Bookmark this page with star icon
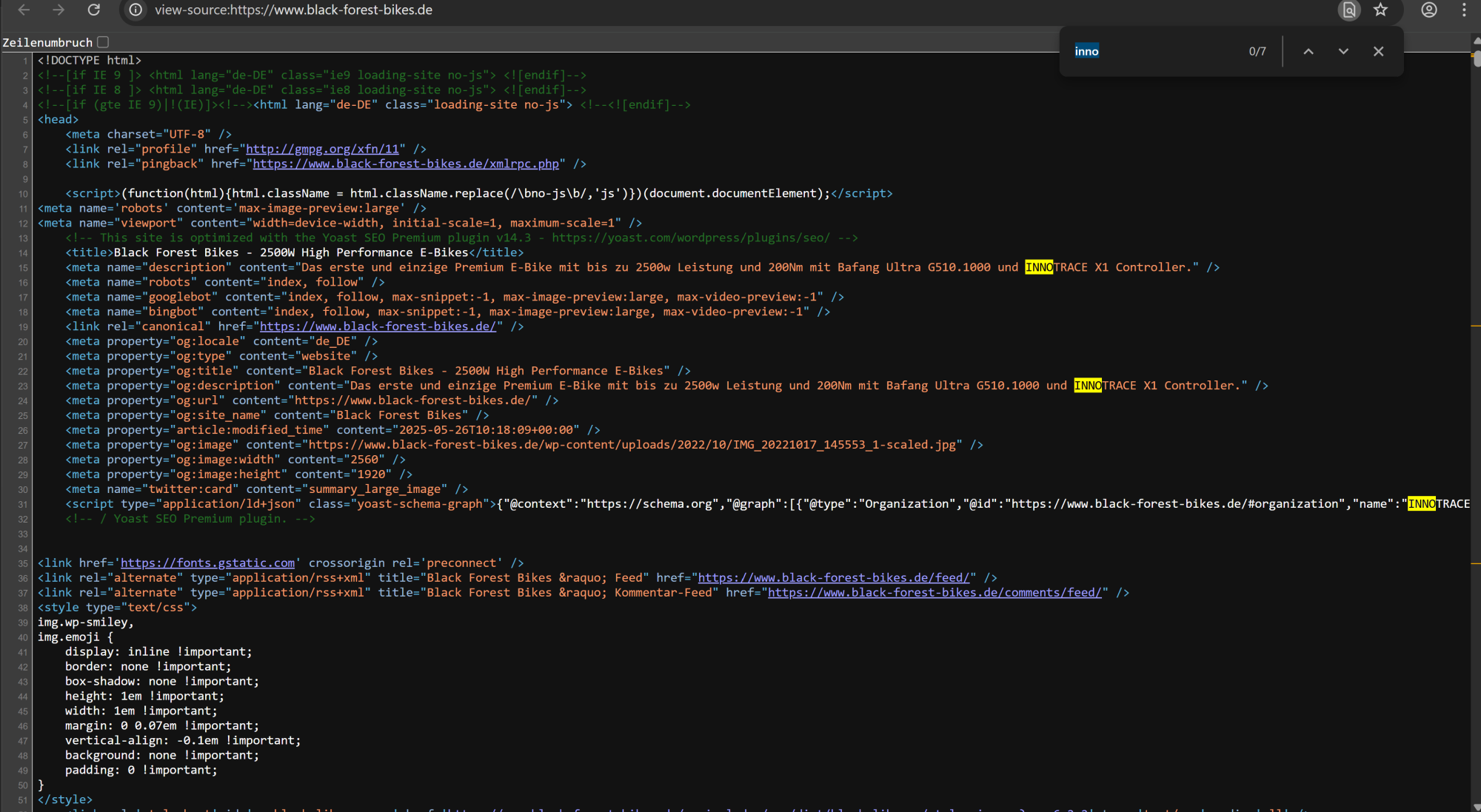This screenshot has width=1481, height=812. pyautogui.click(x=1380, y=10)
